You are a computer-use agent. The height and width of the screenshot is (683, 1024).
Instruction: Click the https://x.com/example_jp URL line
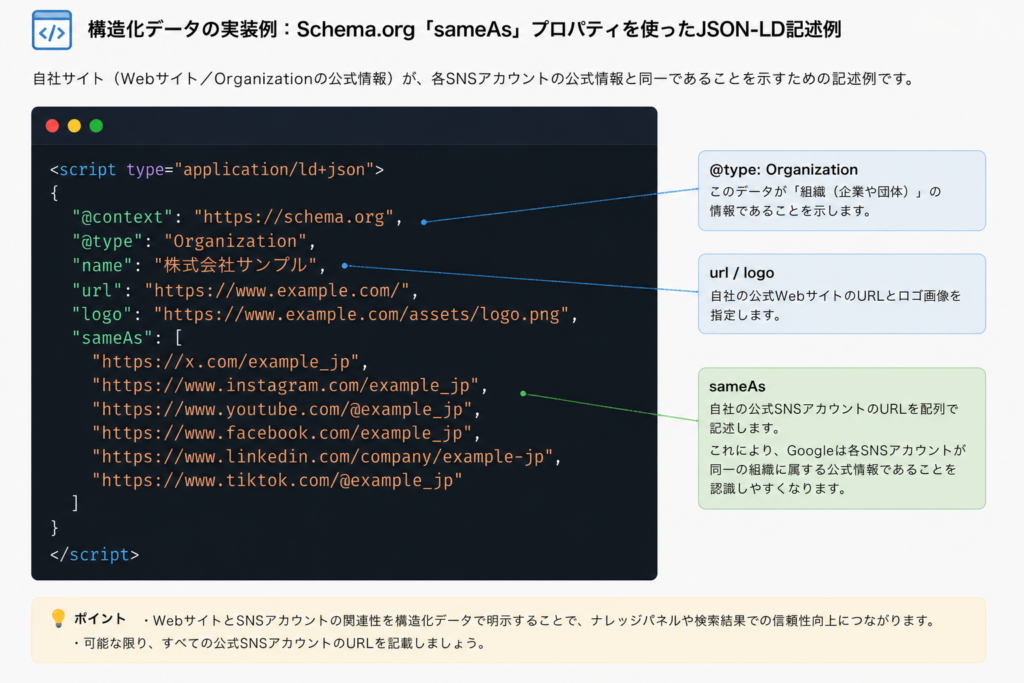pyautogui.click(x=230, y=362)
